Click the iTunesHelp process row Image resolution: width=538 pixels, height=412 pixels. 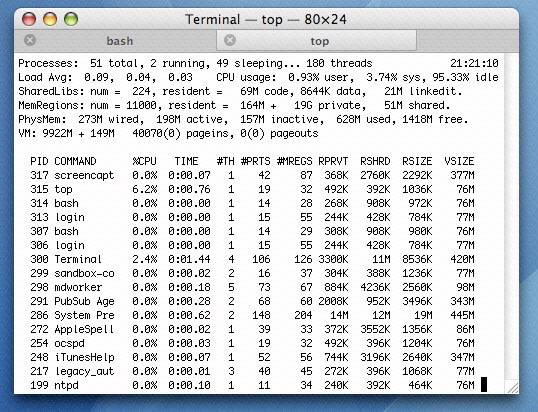pyautogui.click(x=252, y=357)
